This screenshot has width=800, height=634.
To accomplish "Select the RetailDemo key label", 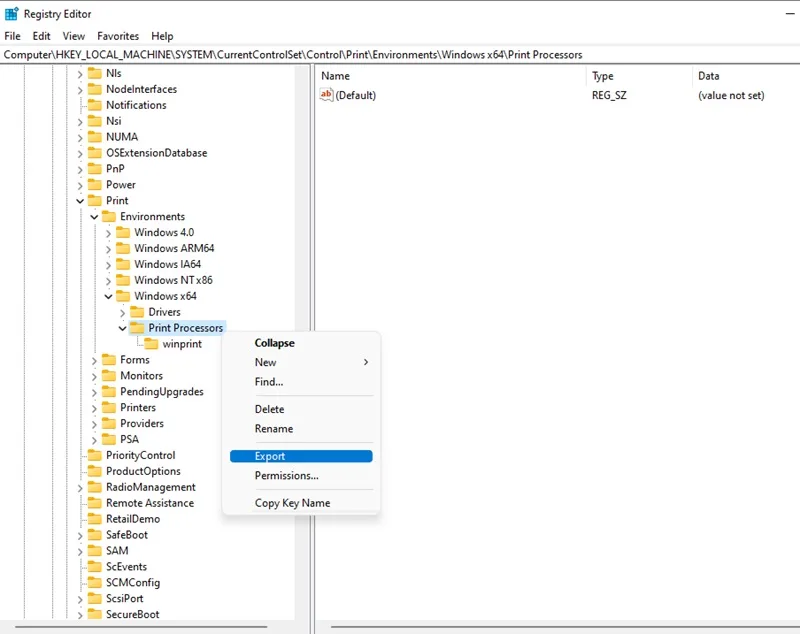I will (x=133, y=519).
